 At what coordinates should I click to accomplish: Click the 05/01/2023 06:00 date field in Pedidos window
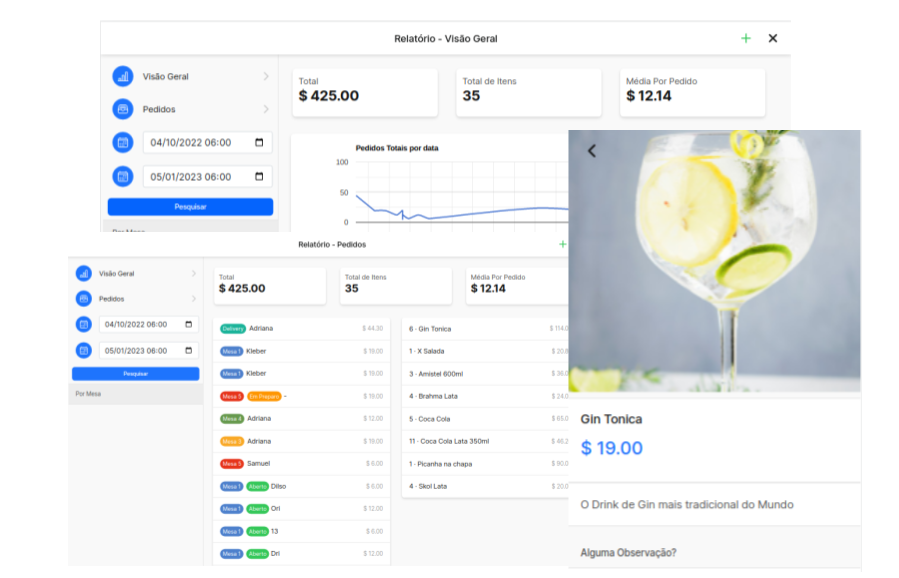(x=148, y=350)
